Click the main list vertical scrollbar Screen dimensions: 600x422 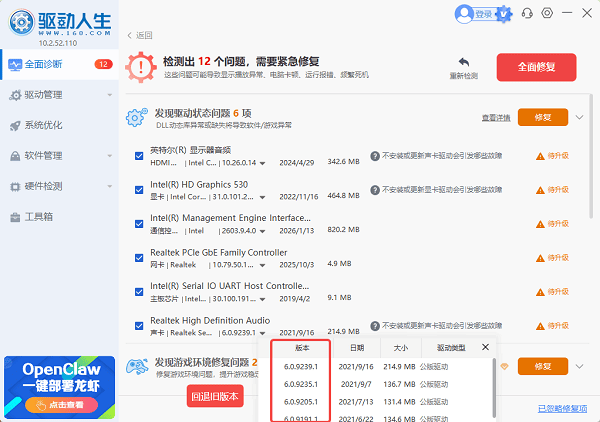point(591,156)
